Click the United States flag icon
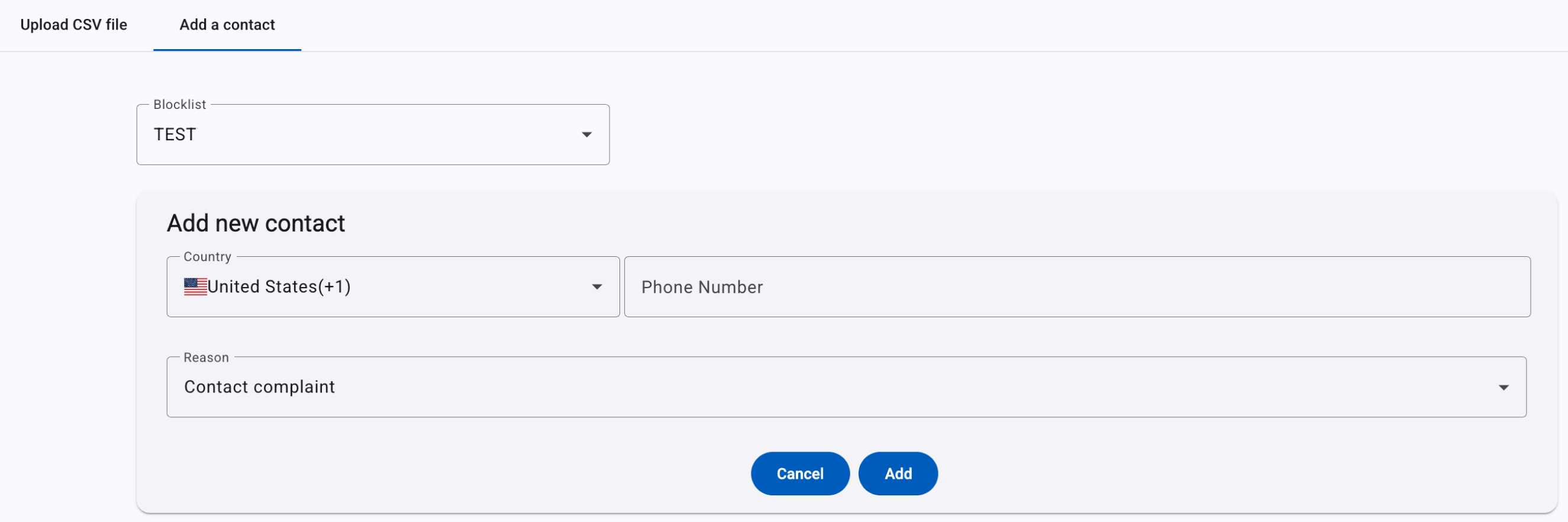 tap(195, 287)
